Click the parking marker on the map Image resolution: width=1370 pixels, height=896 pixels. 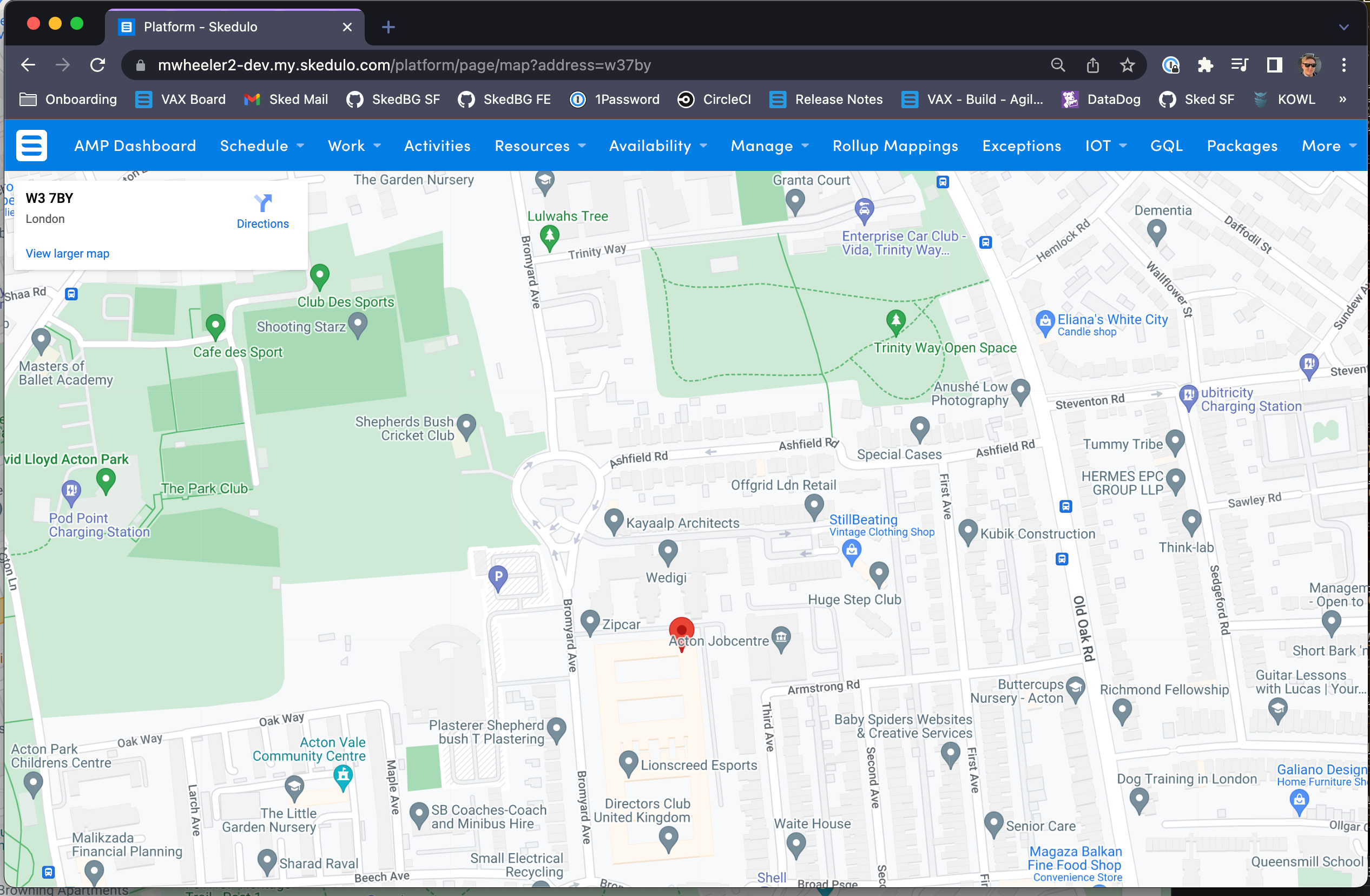tap(498, 579)
